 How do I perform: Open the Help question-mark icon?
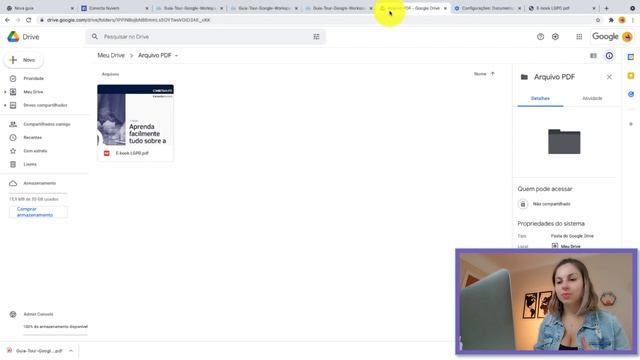[x=540, y=37]
